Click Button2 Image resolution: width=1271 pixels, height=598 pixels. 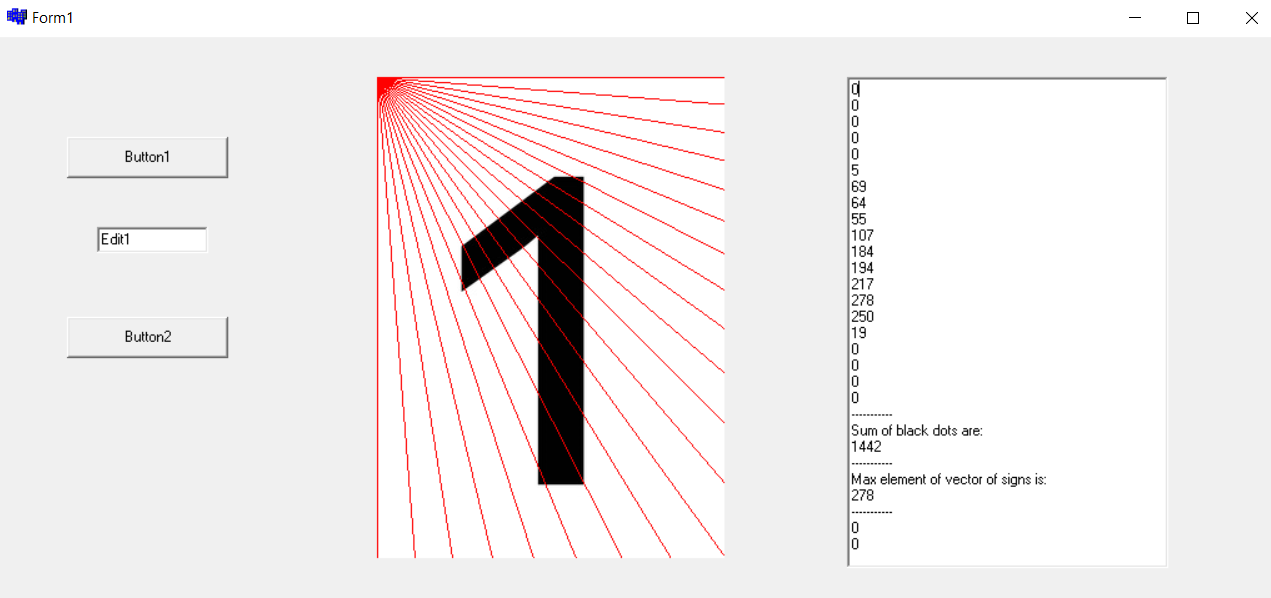(x=147, y=337)
